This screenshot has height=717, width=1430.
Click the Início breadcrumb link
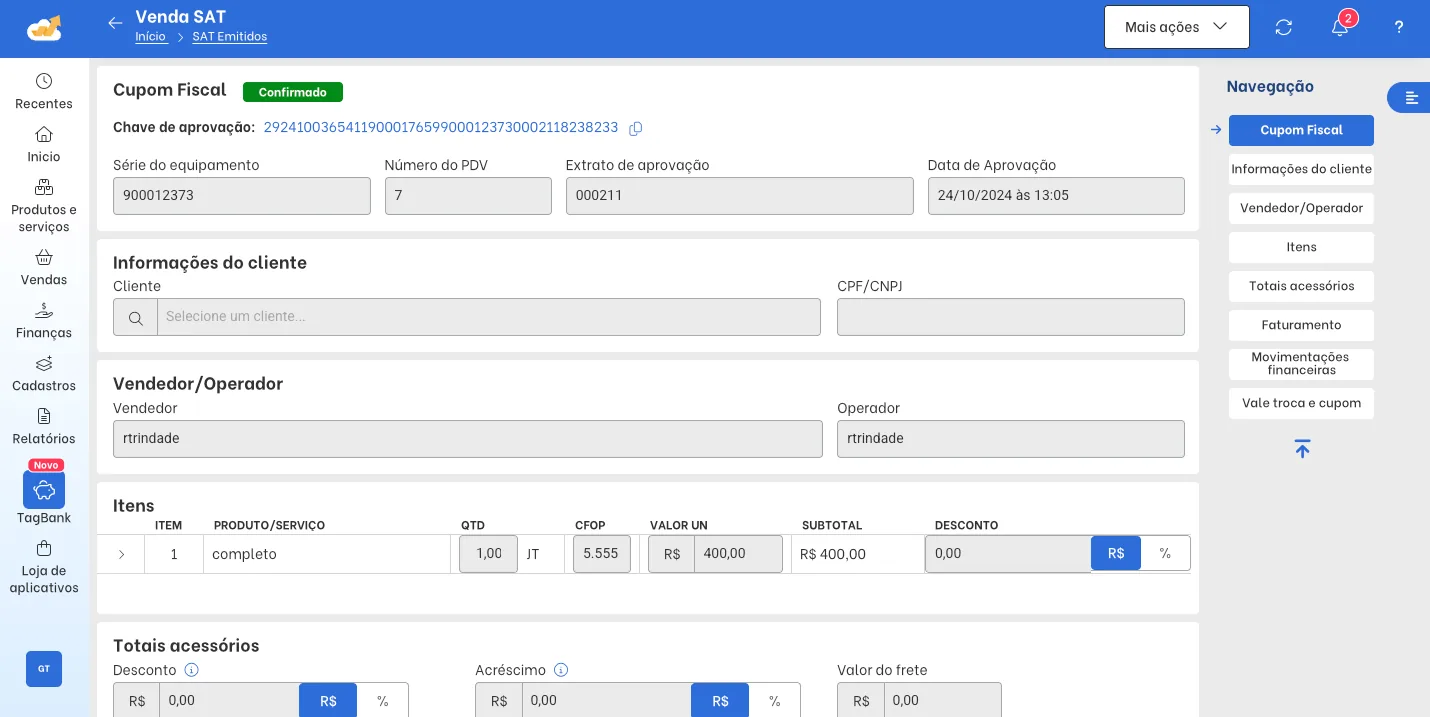151,37
